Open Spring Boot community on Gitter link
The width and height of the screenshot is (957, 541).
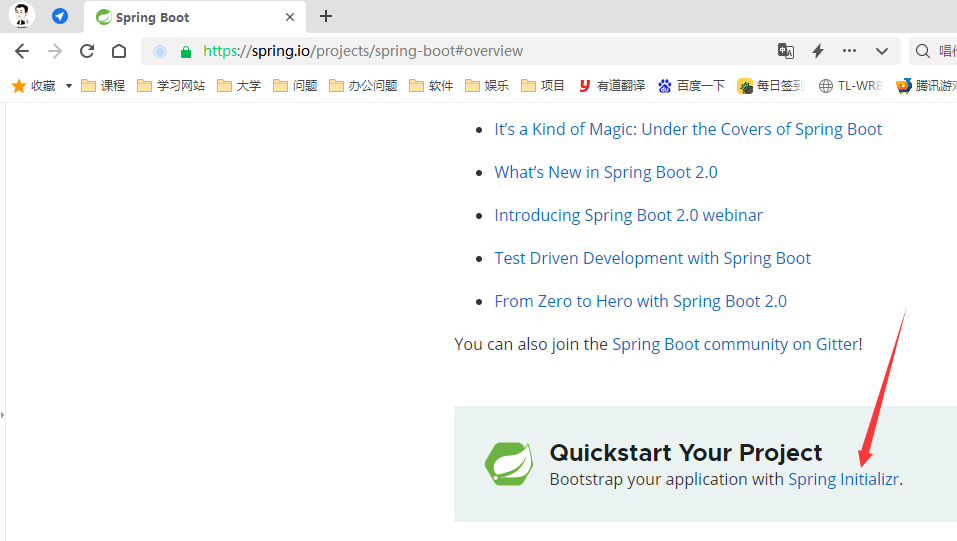coord(735,344)
